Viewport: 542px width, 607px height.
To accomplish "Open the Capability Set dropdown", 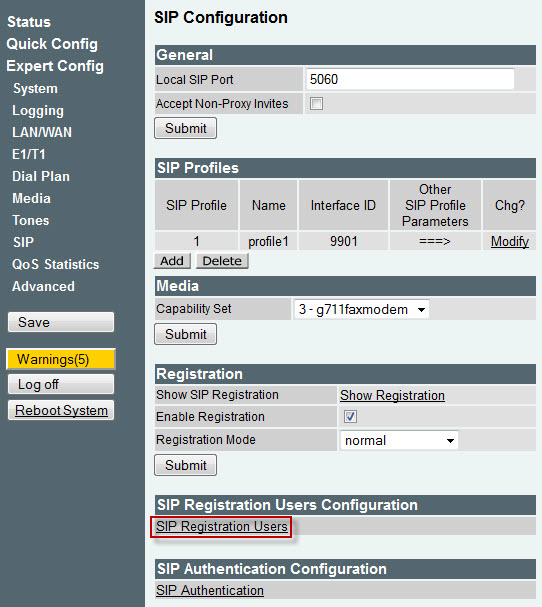I will (x=362, y=309).
